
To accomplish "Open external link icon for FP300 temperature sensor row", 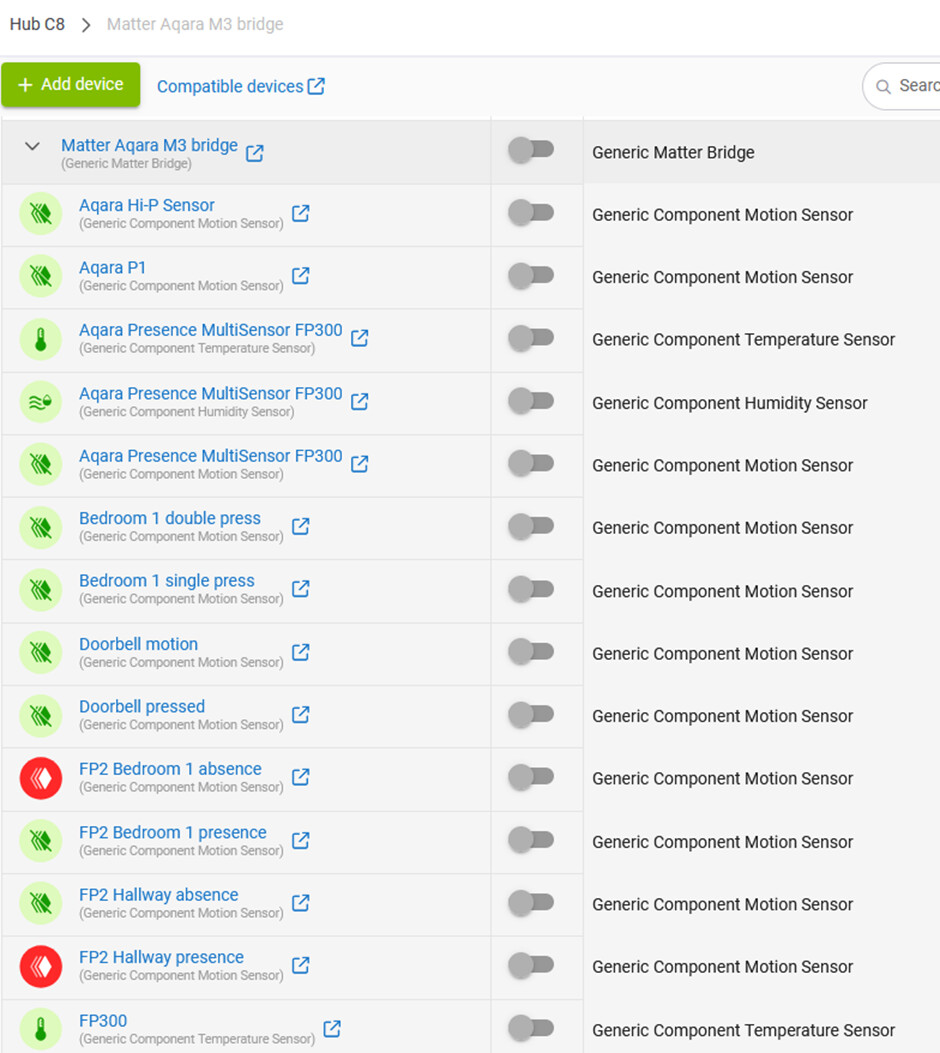I will click(332, 1028).
